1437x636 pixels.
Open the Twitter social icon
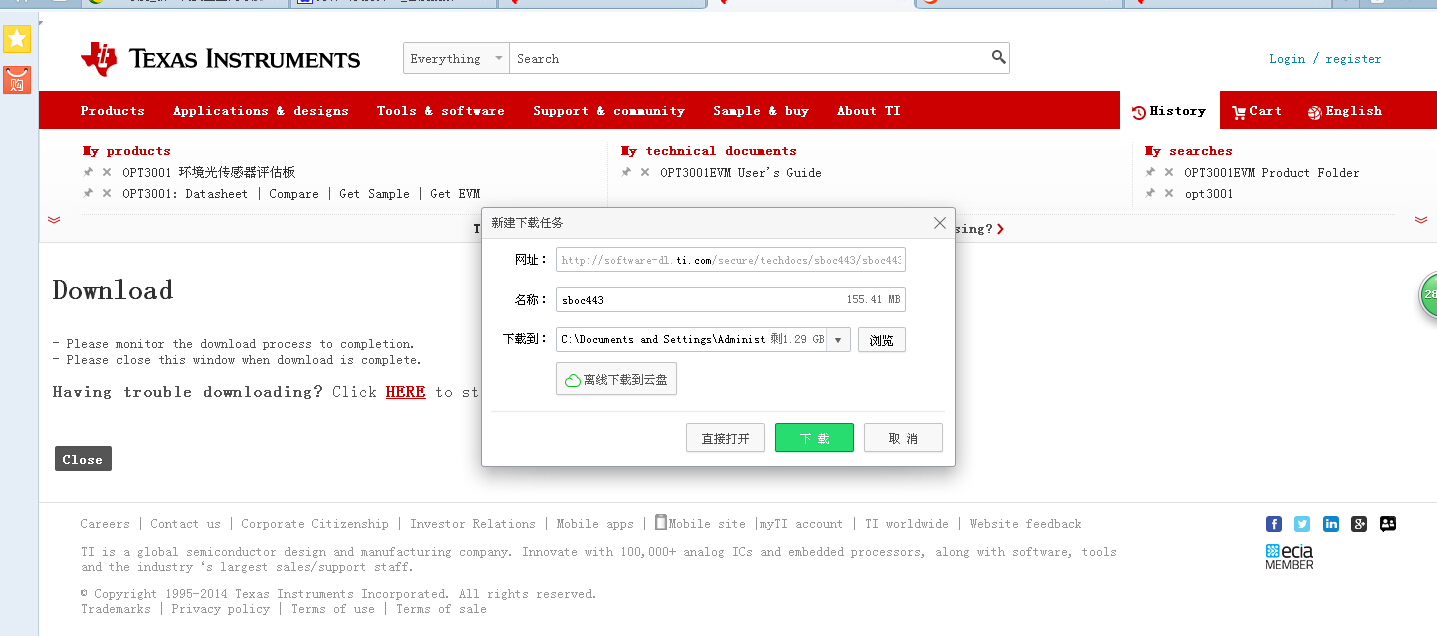coord(1302,523)
